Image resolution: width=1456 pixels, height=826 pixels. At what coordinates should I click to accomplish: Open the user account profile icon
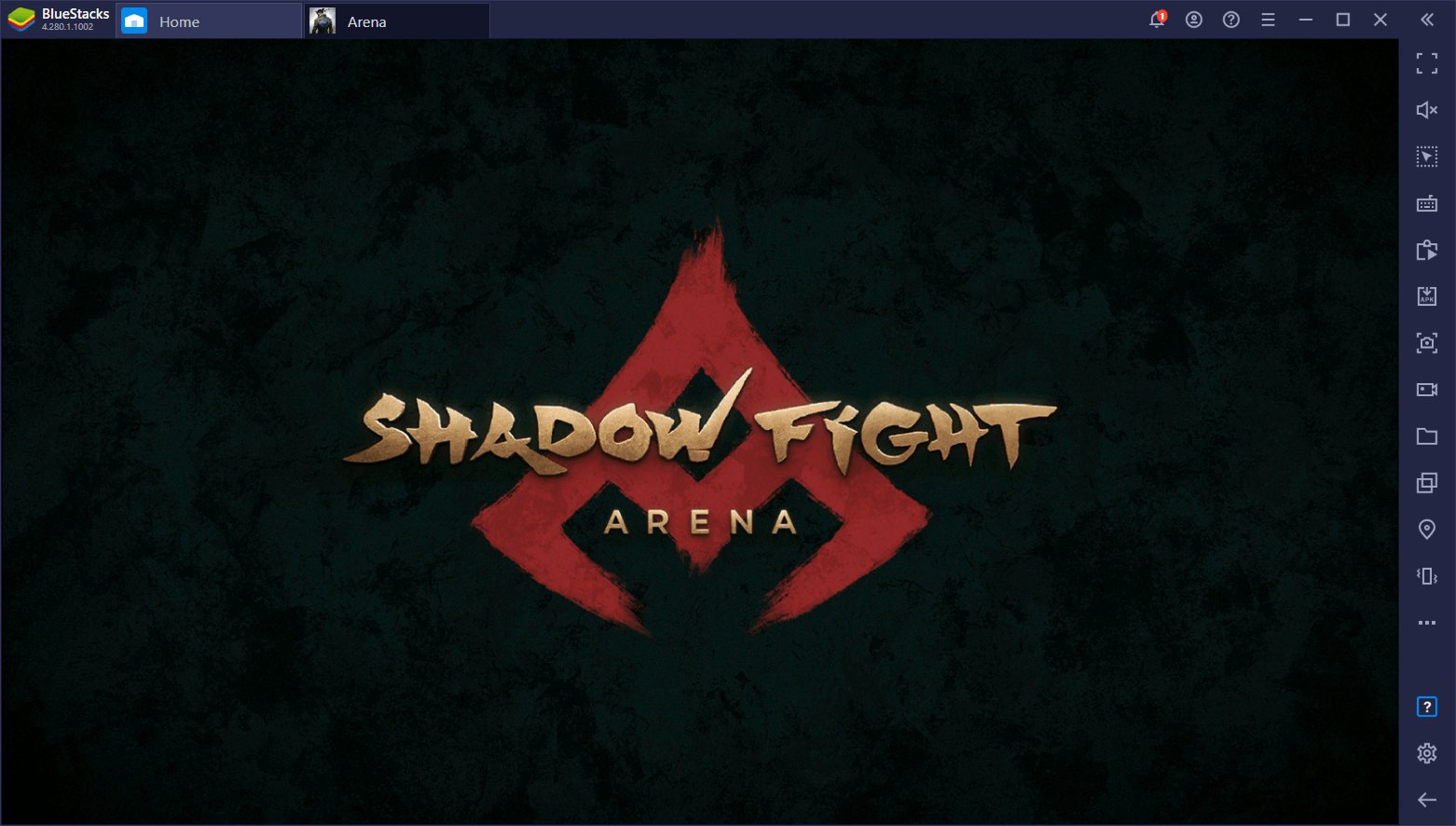click(1194, 20)
